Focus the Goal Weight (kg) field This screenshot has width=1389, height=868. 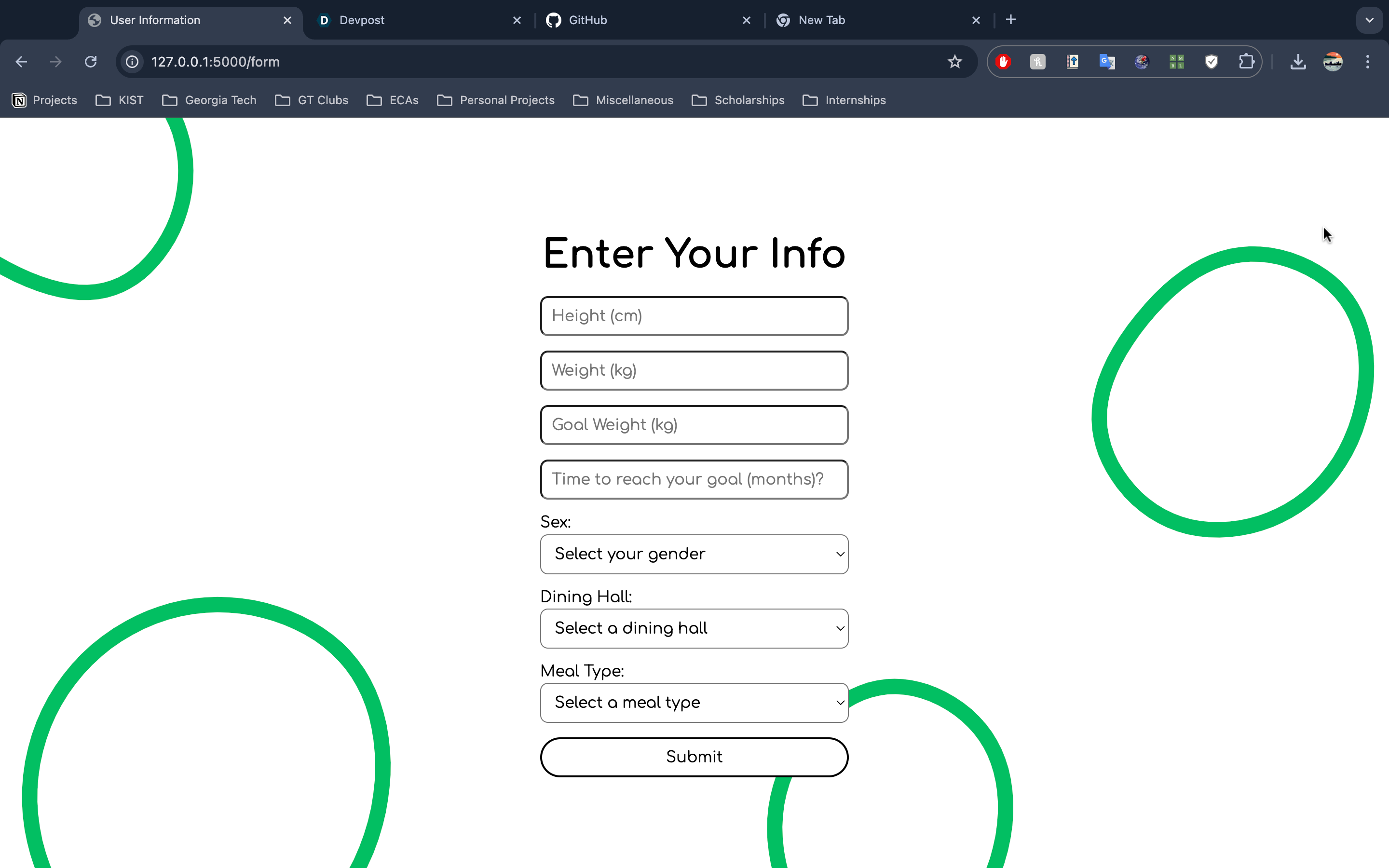(x=694, y=425)
